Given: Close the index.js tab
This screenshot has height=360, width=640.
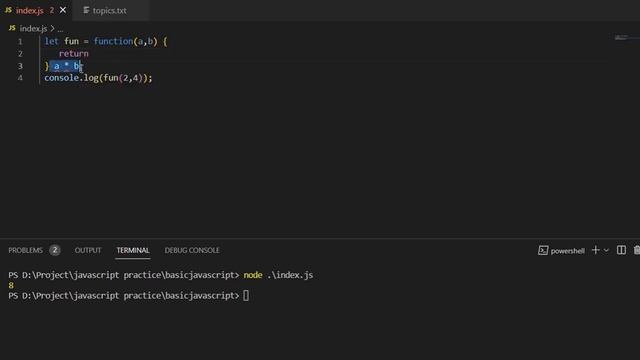Looking at the screenshot, I should 63,10.
